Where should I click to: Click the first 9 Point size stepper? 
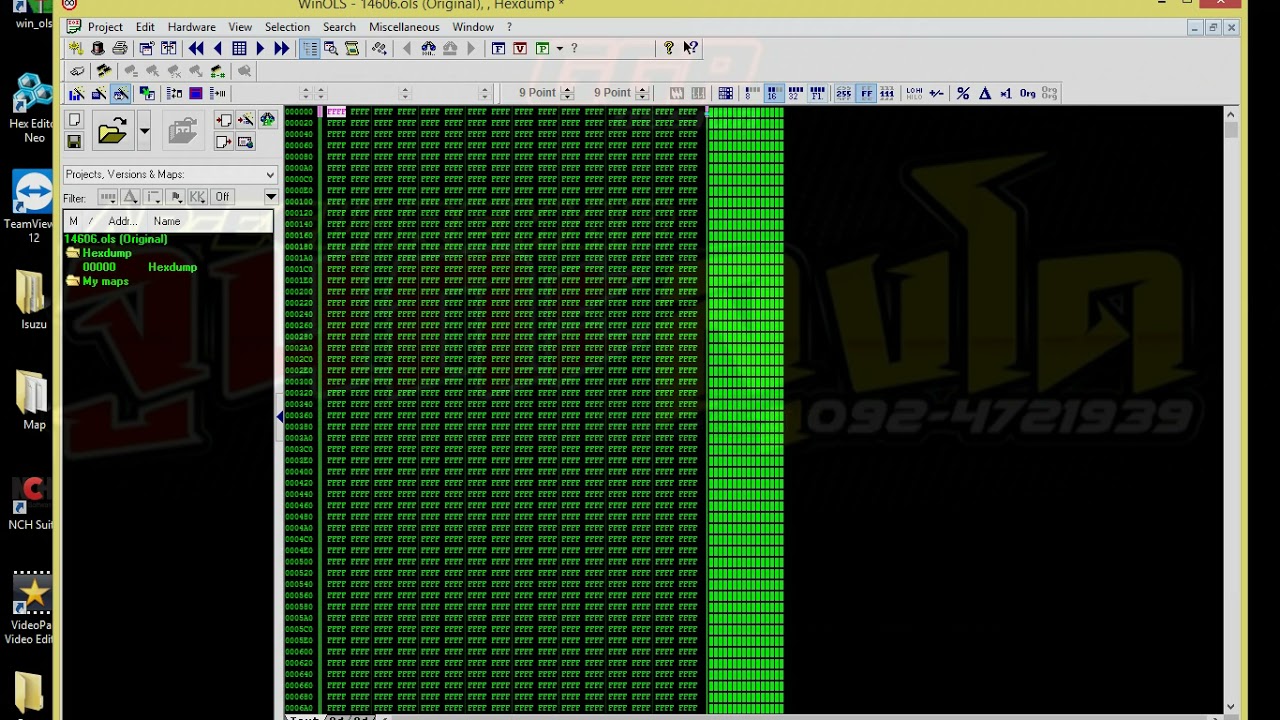click(x=567, y=93)
